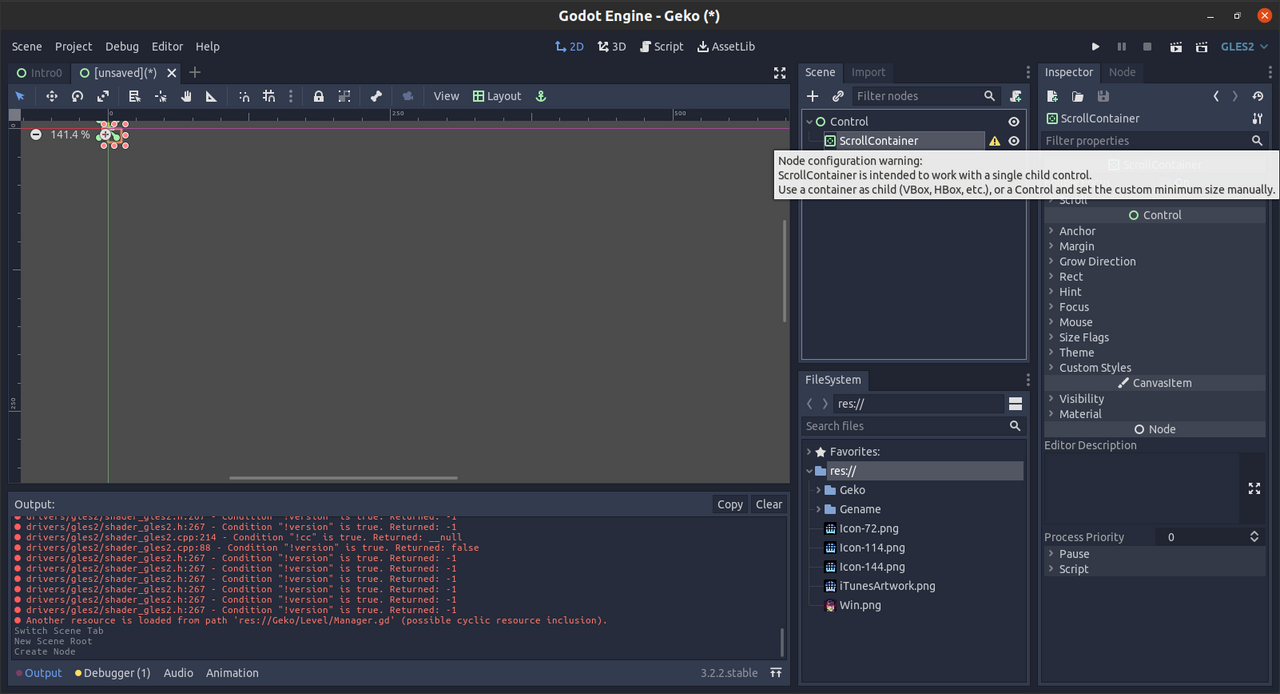
Task: Toggle visibility of the ScrollContainer node
Action: pyautogui.click(x=1014, y=141)
